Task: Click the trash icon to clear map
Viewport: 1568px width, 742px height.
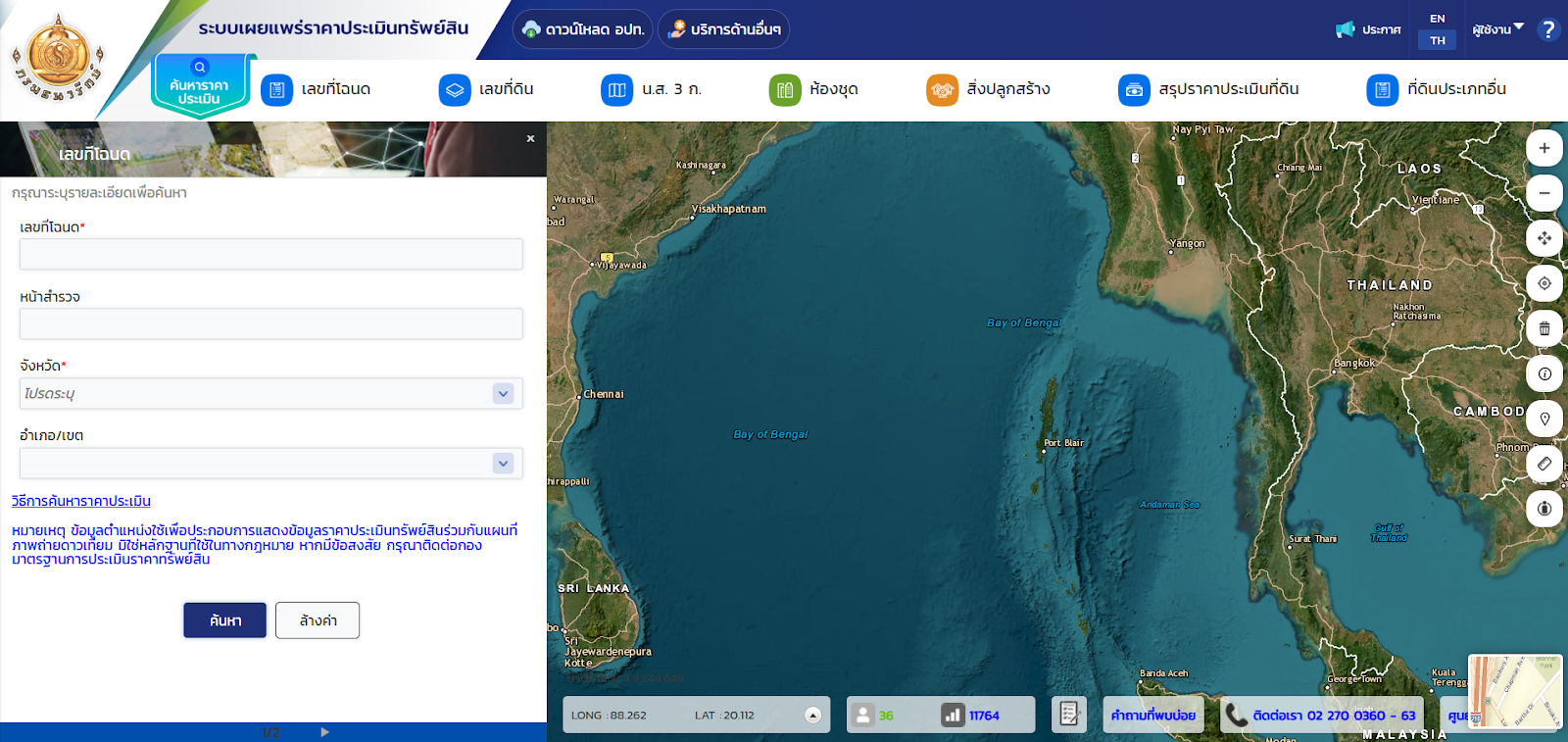Action: pyautogui.click(x=1543, y=328)
